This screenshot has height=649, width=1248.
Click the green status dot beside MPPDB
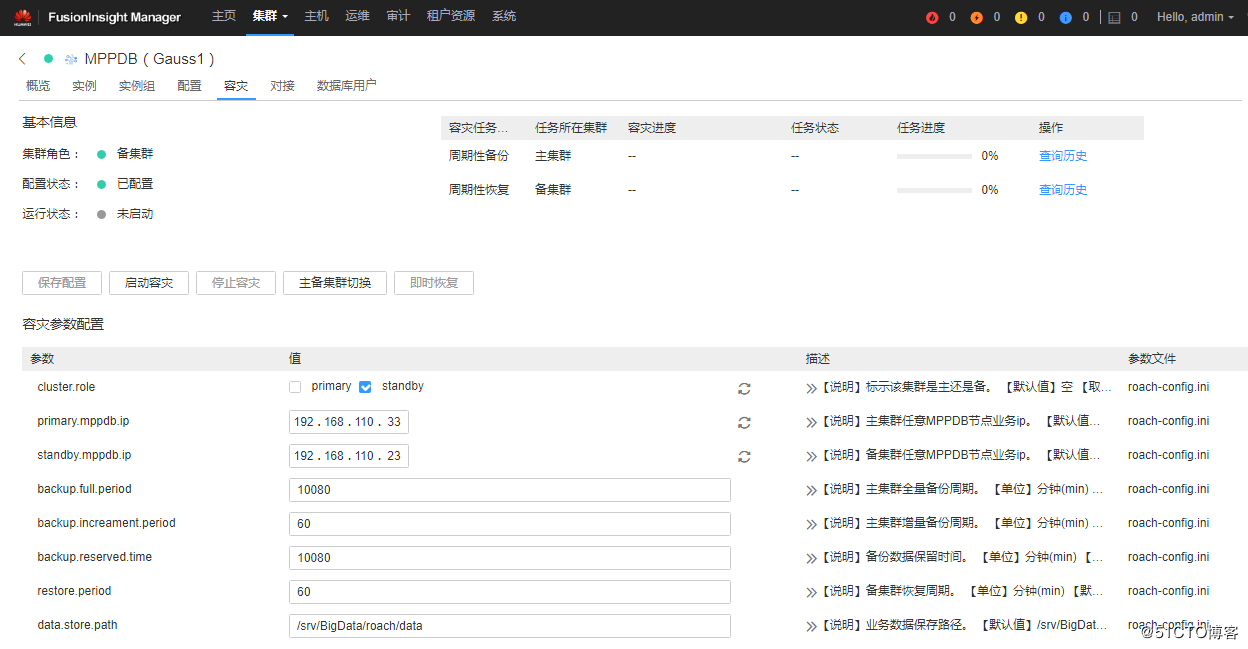48,59
